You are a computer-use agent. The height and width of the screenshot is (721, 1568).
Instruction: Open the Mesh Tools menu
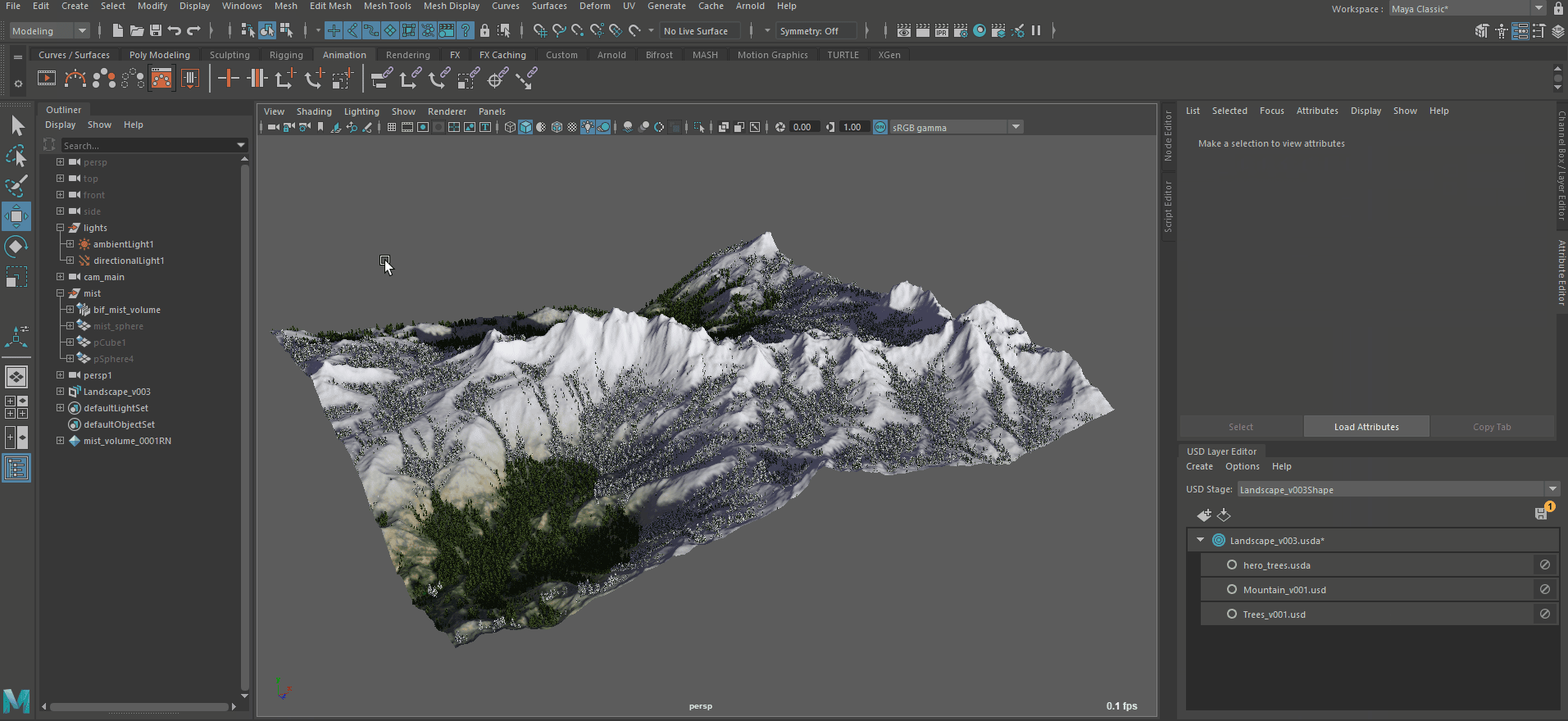387,6
